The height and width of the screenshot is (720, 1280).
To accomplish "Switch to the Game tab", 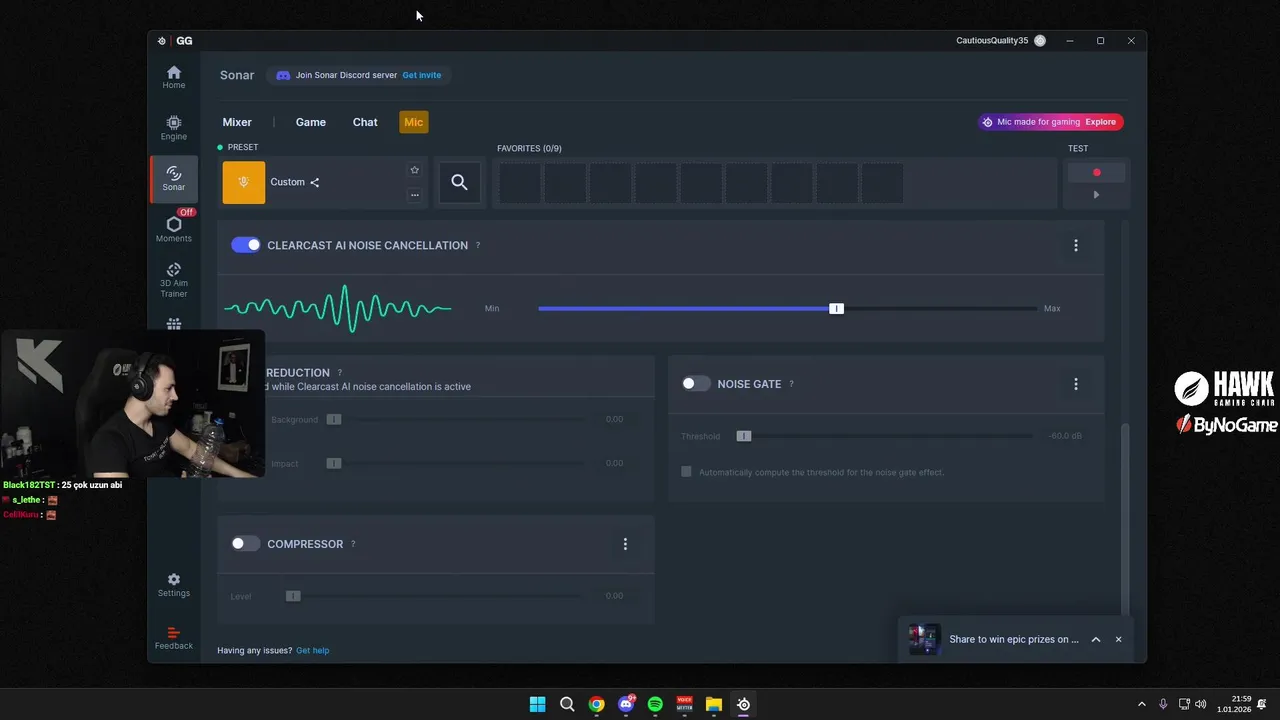I will (311, 122).
